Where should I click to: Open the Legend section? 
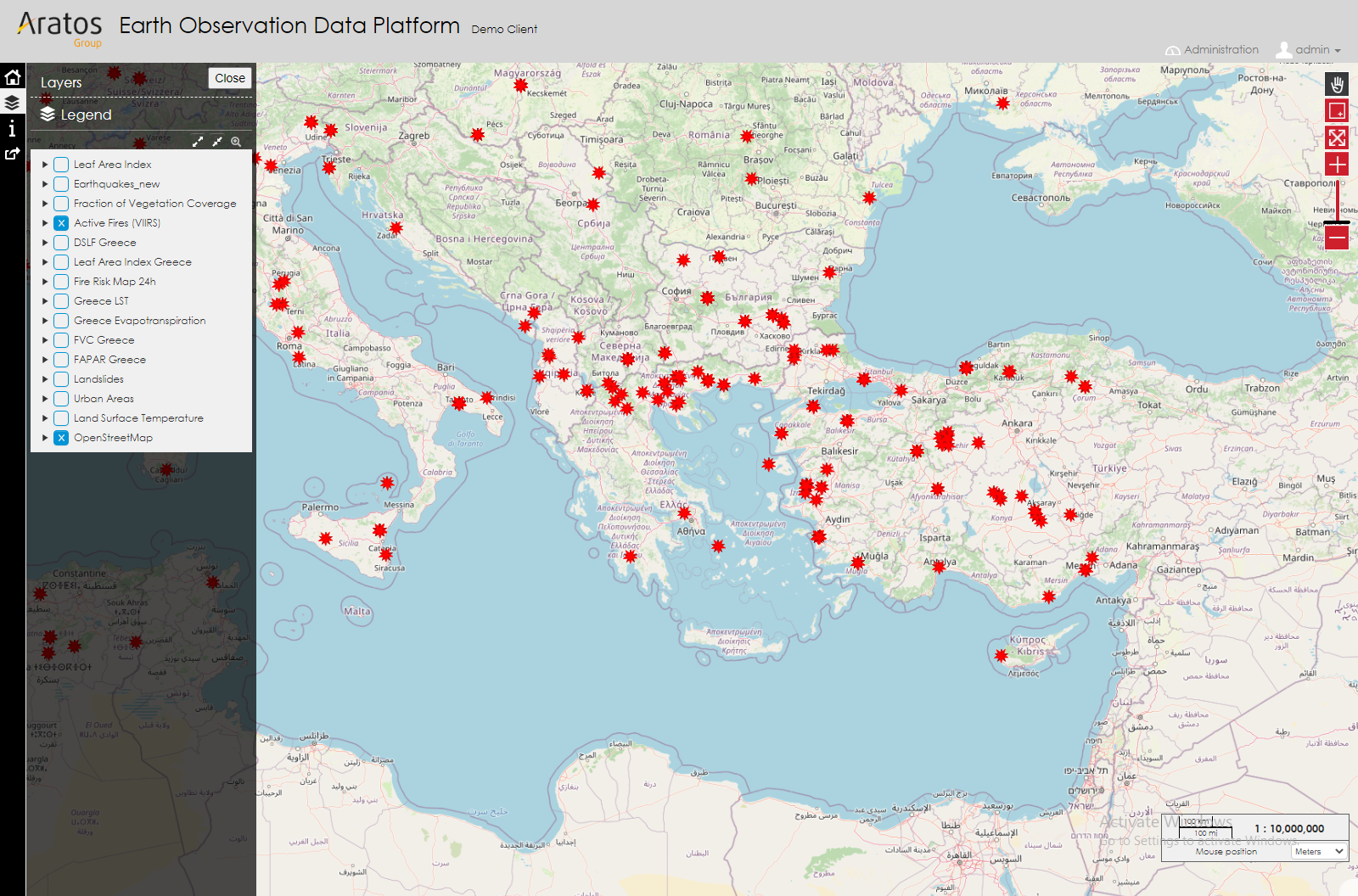click(x=85, y=115)
